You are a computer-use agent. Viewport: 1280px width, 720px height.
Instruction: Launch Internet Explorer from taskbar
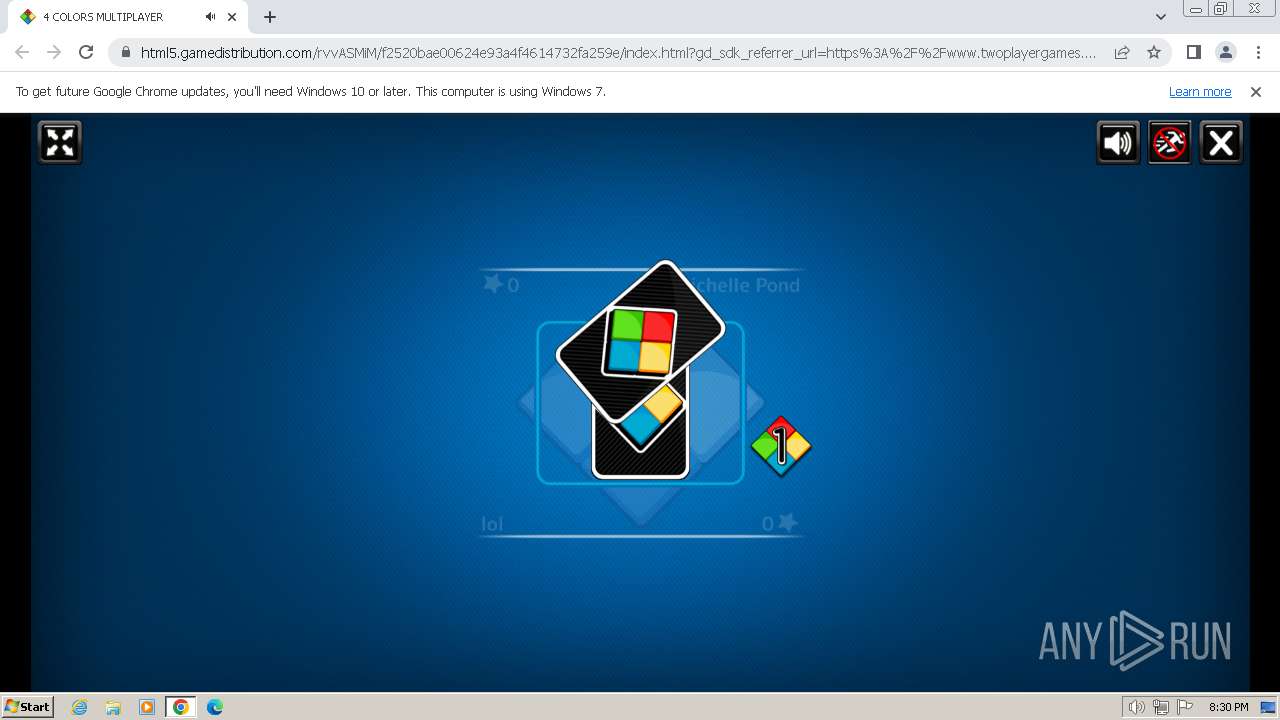pos(80,707)
